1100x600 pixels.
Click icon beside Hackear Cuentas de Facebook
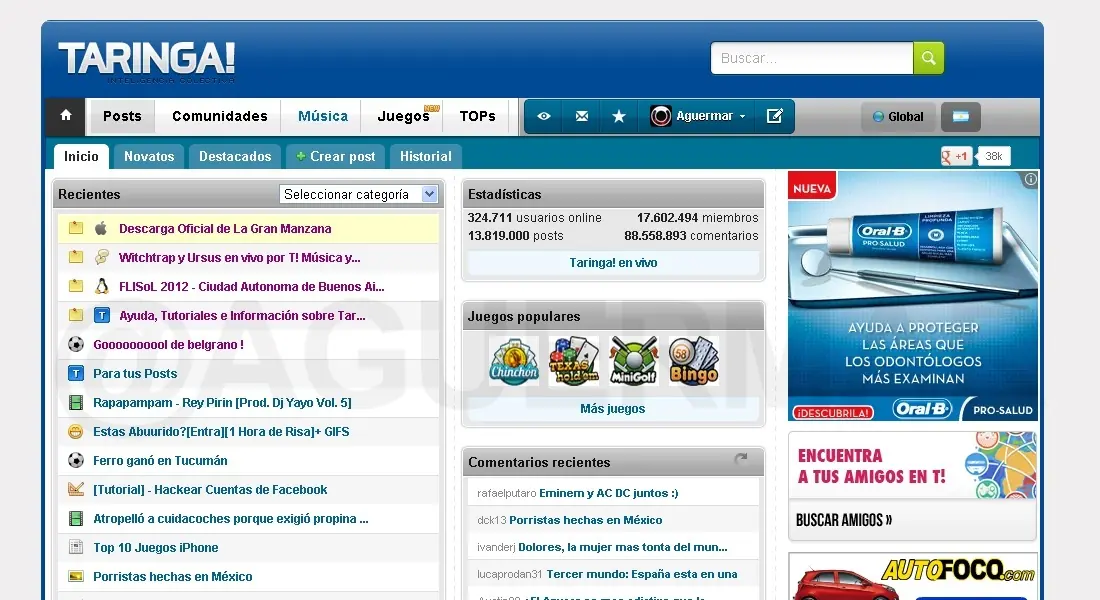76,489
